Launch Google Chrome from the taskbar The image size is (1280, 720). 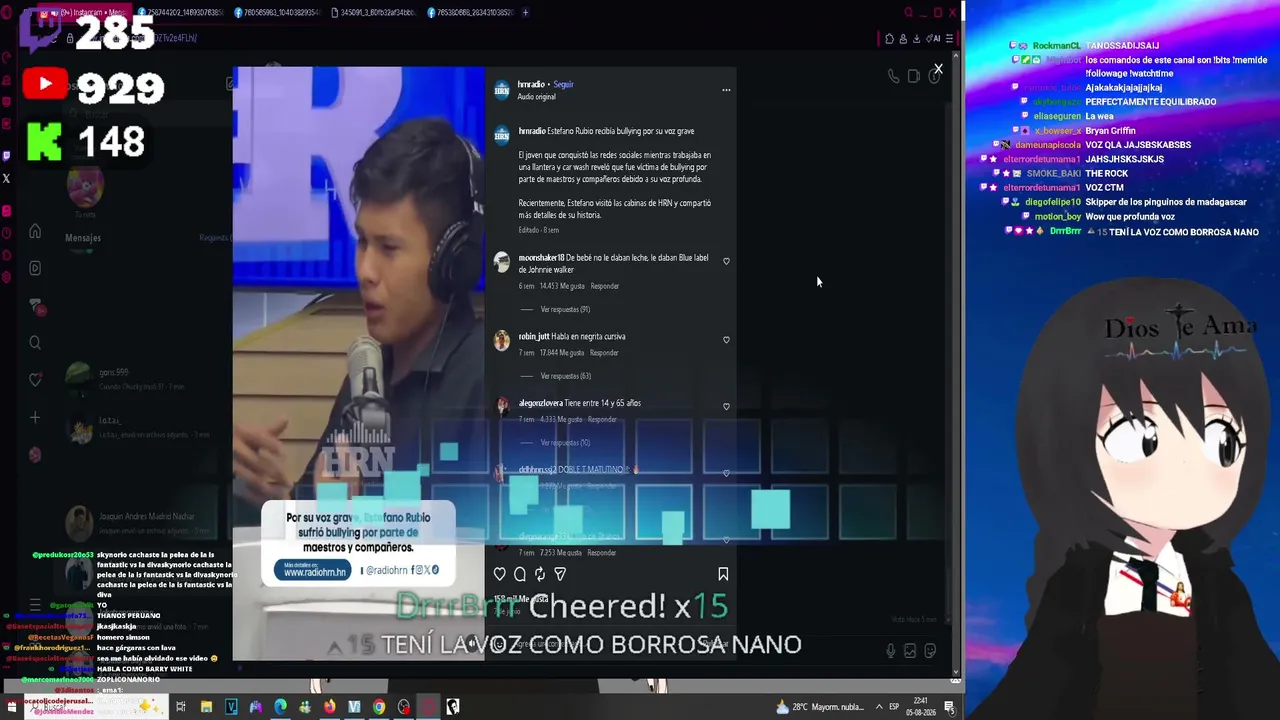coord(379,707)
